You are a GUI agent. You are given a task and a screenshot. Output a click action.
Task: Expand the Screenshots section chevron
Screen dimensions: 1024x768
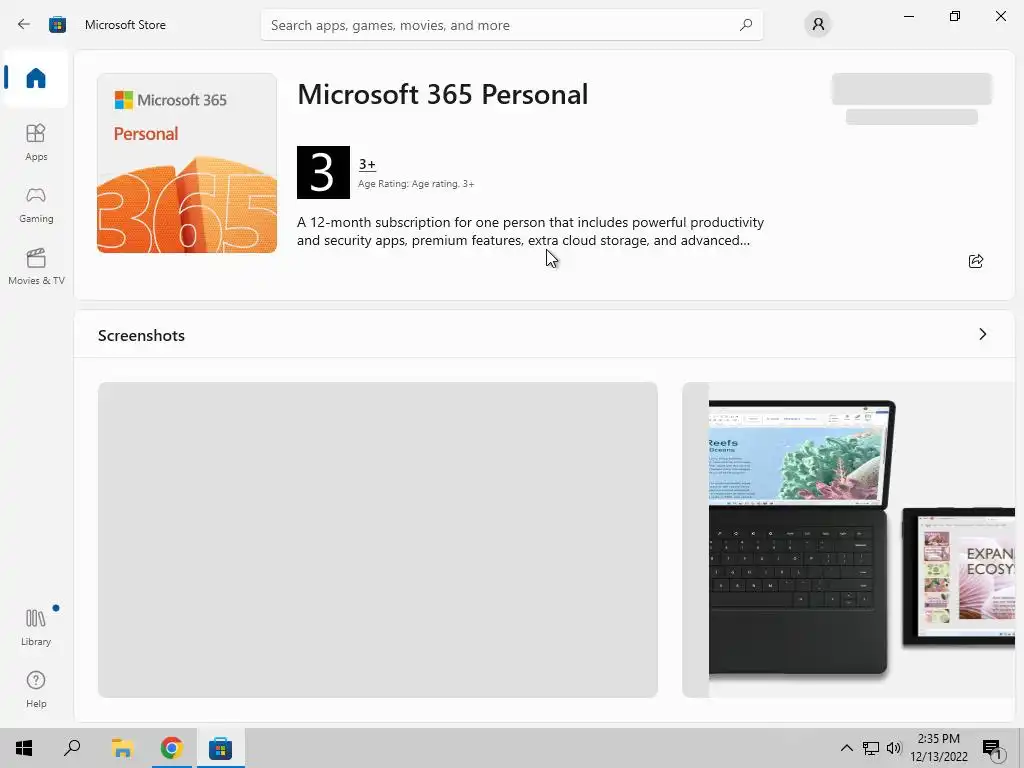pyautogui.click(x=982, y=334)
